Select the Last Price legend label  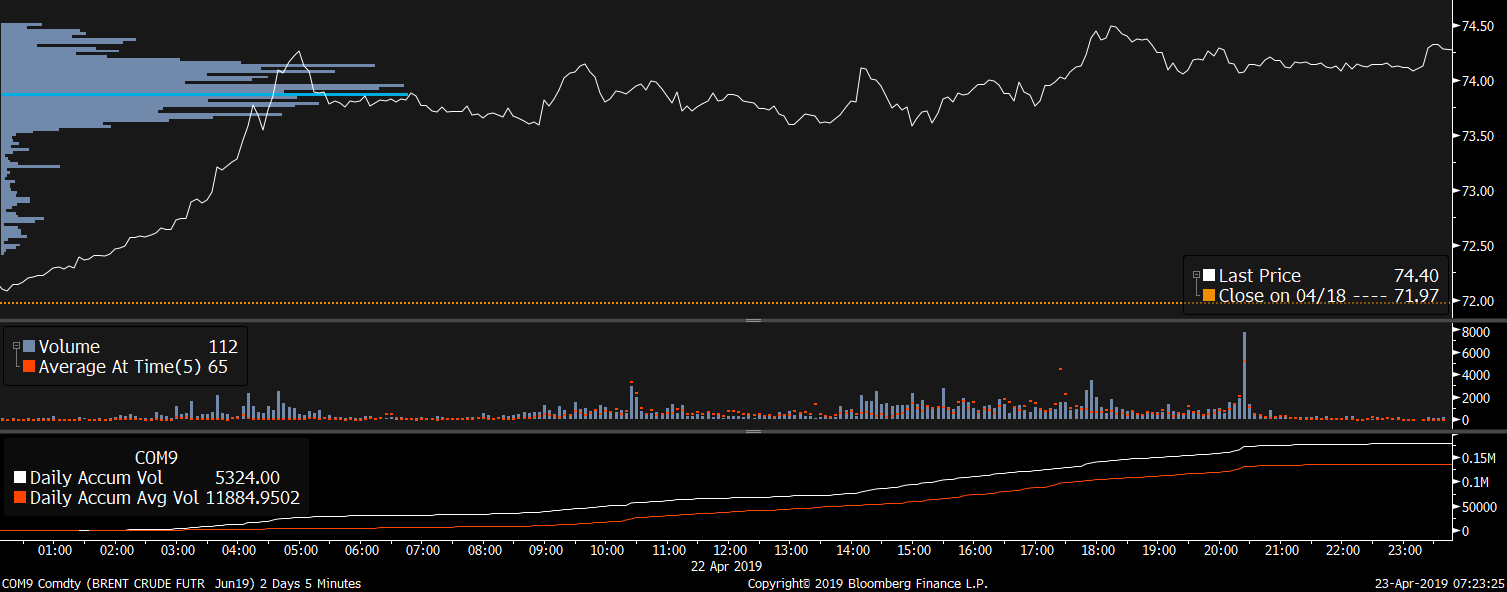click(x=1259, y=276)
